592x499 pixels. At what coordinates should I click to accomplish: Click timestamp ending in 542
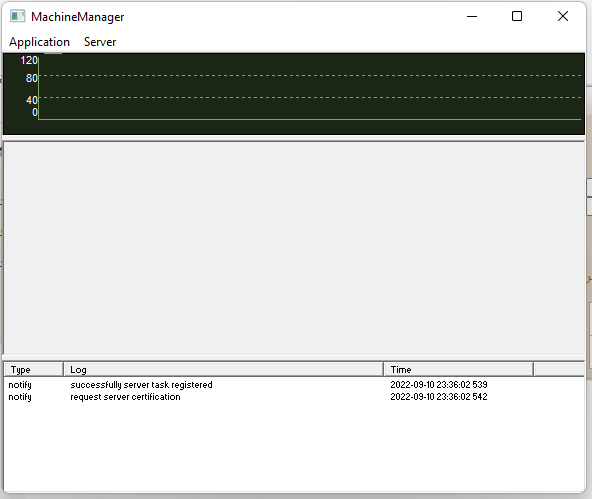(x=439, y=397)
